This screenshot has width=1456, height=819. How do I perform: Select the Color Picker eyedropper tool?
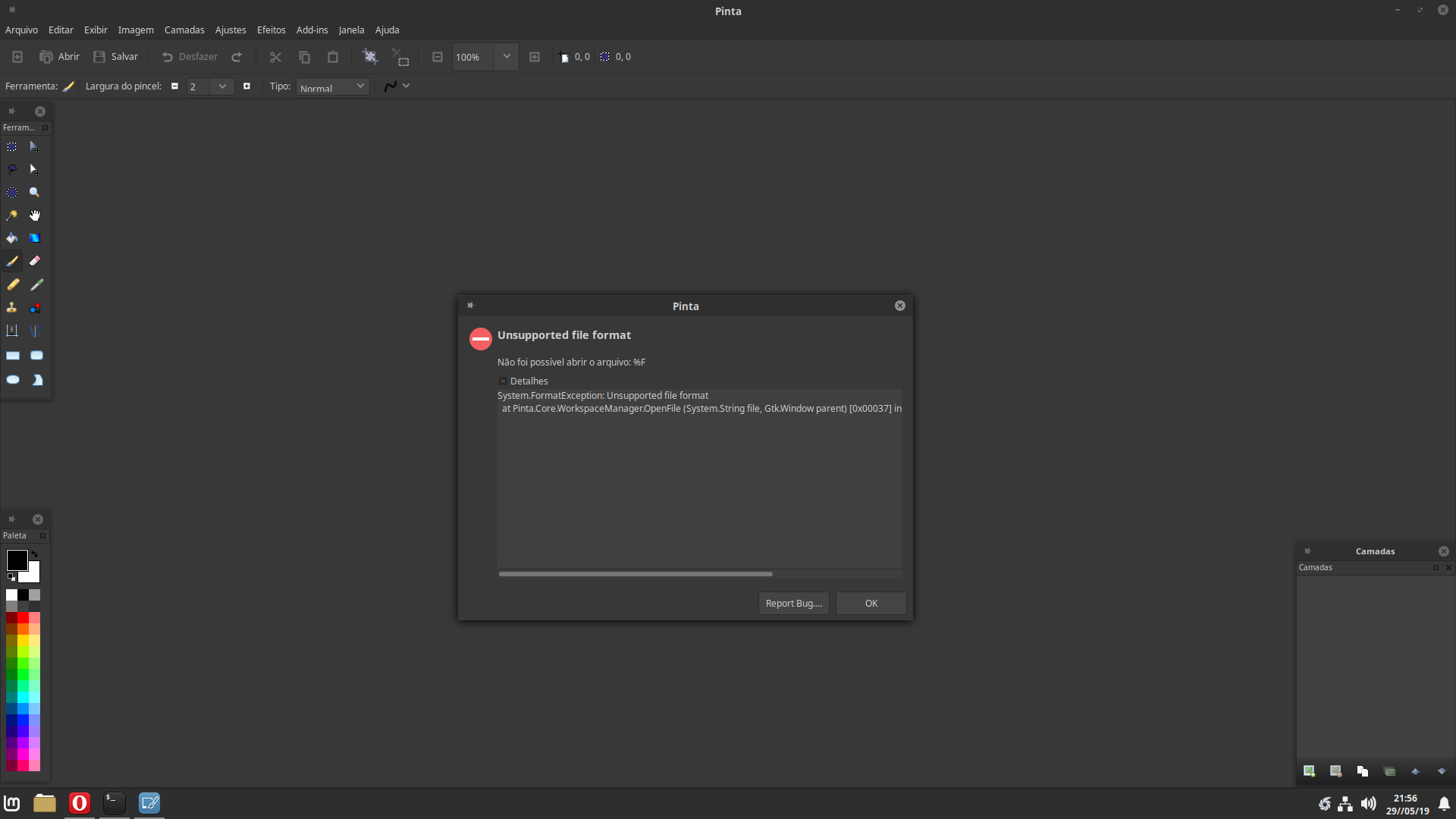[x=36, y=284]
